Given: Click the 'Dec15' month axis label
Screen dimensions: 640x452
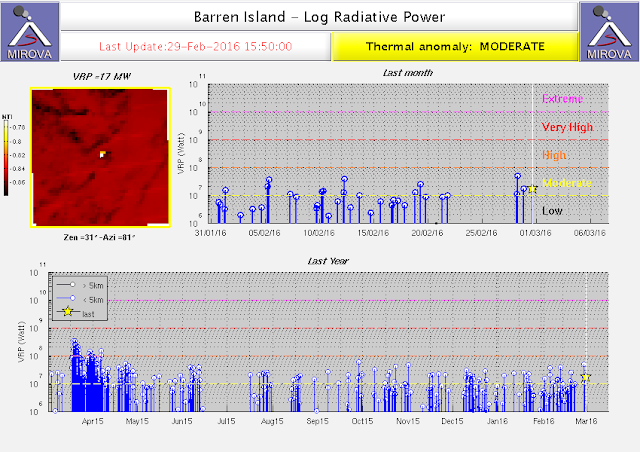Looking at the screenshot, I should 452,421.
